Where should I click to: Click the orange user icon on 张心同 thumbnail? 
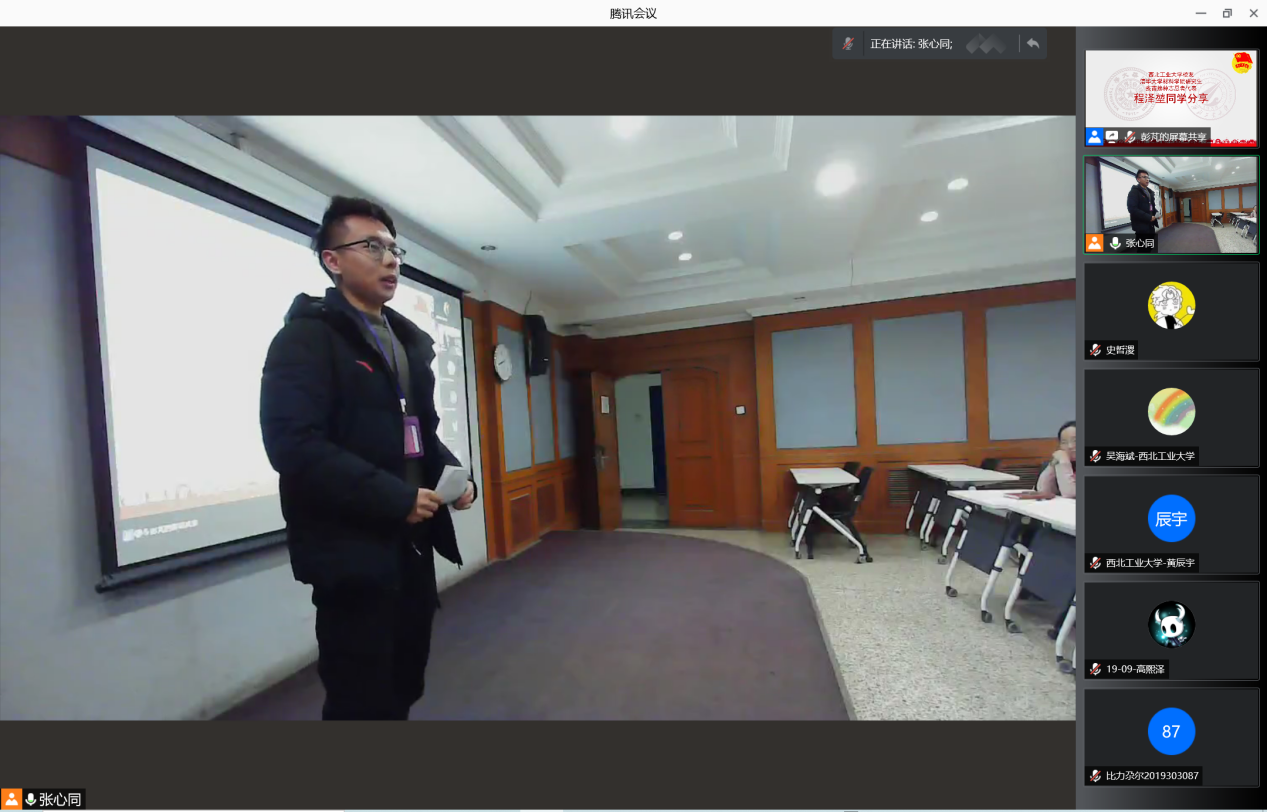pos(1095,243)
